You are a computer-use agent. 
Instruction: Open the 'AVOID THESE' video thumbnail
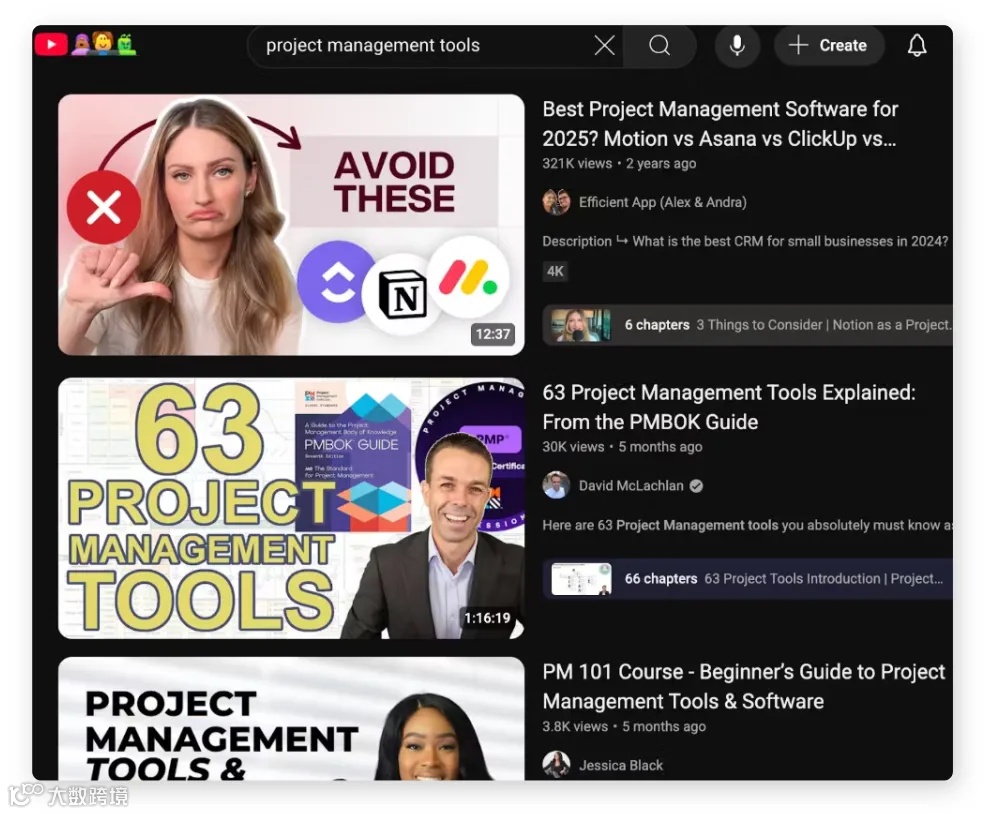click(291, 225)
